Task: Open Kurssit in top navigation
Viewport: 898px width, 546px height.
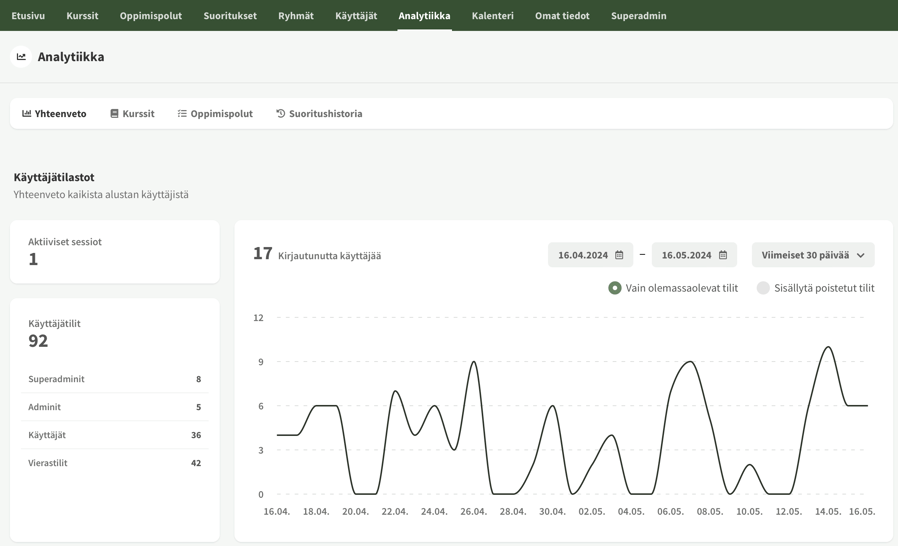Action: (x=82, y=15)
